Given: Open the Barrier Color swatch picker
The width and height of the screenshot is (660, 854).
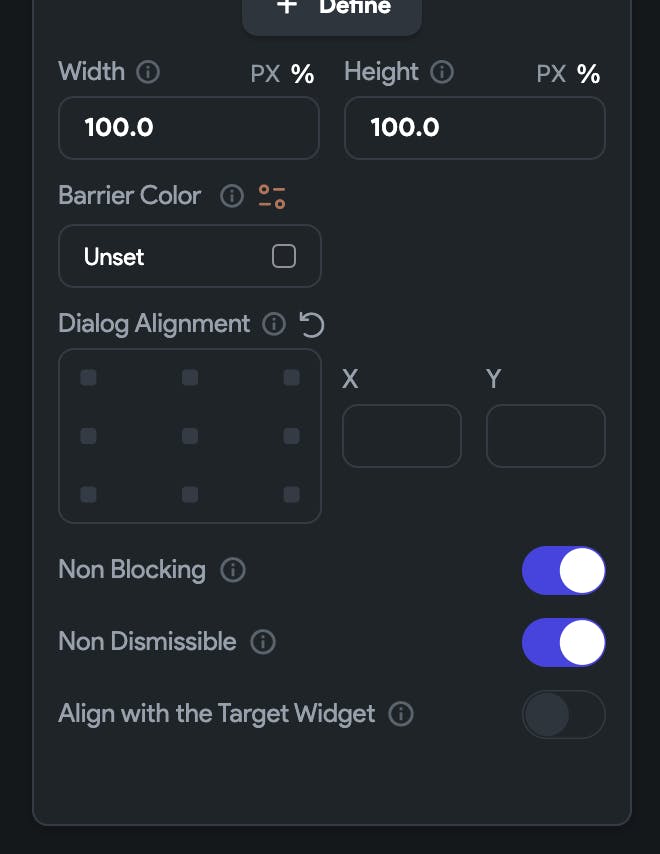Looking at the screenshot, I should click(284, 257).
